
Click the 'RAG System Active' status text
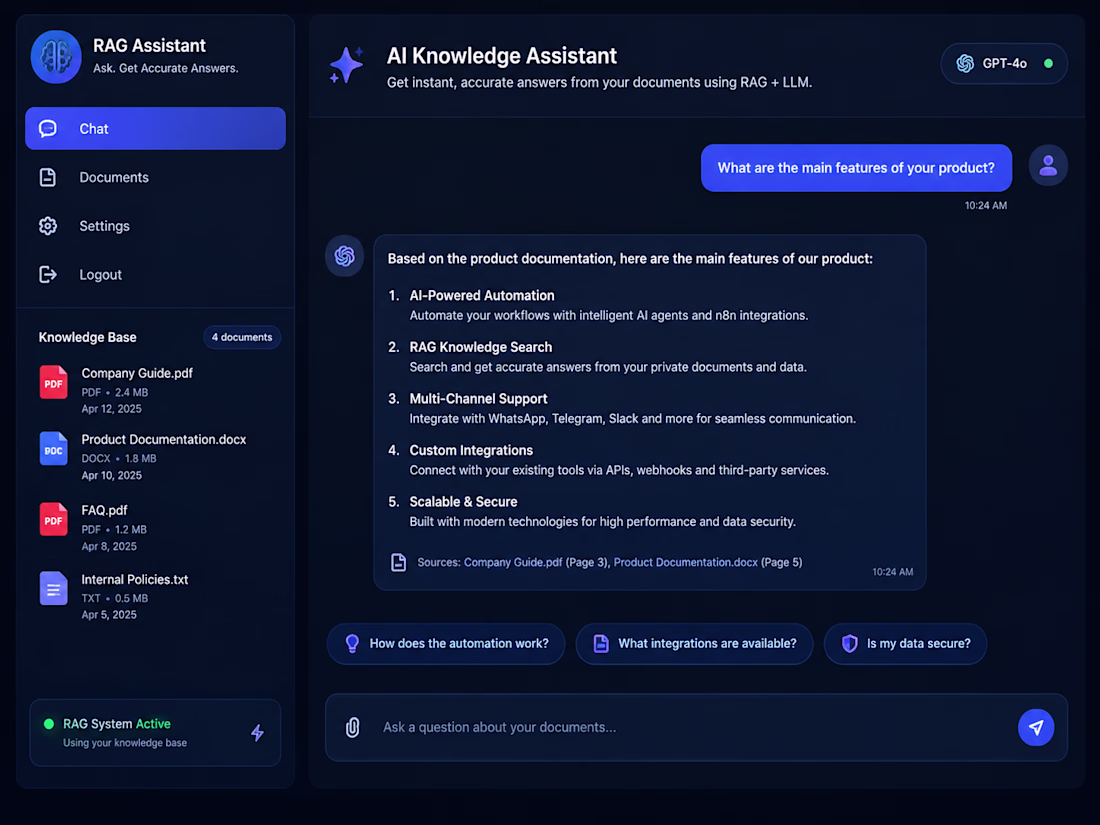(117, 724)
